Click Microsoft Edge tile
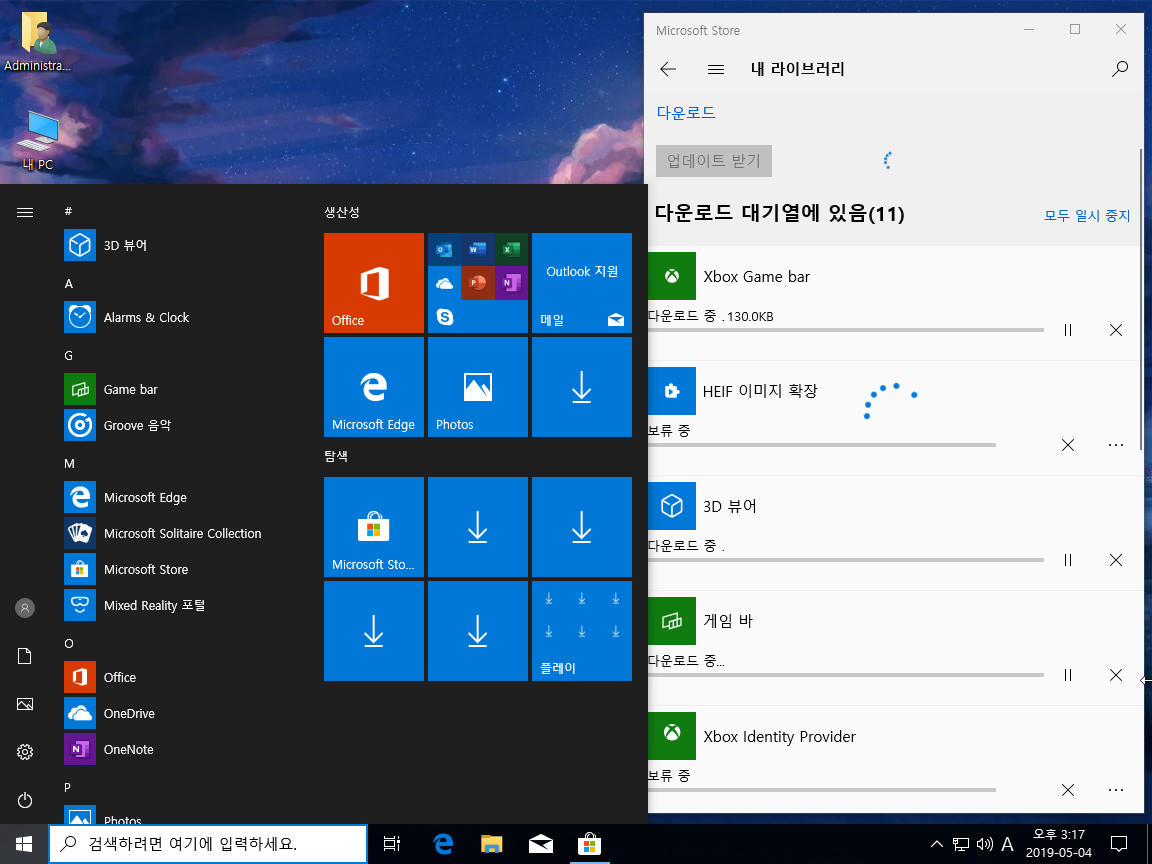This screenshot has height=864, width=1152. pyautogui.click(x=374, y=387)
